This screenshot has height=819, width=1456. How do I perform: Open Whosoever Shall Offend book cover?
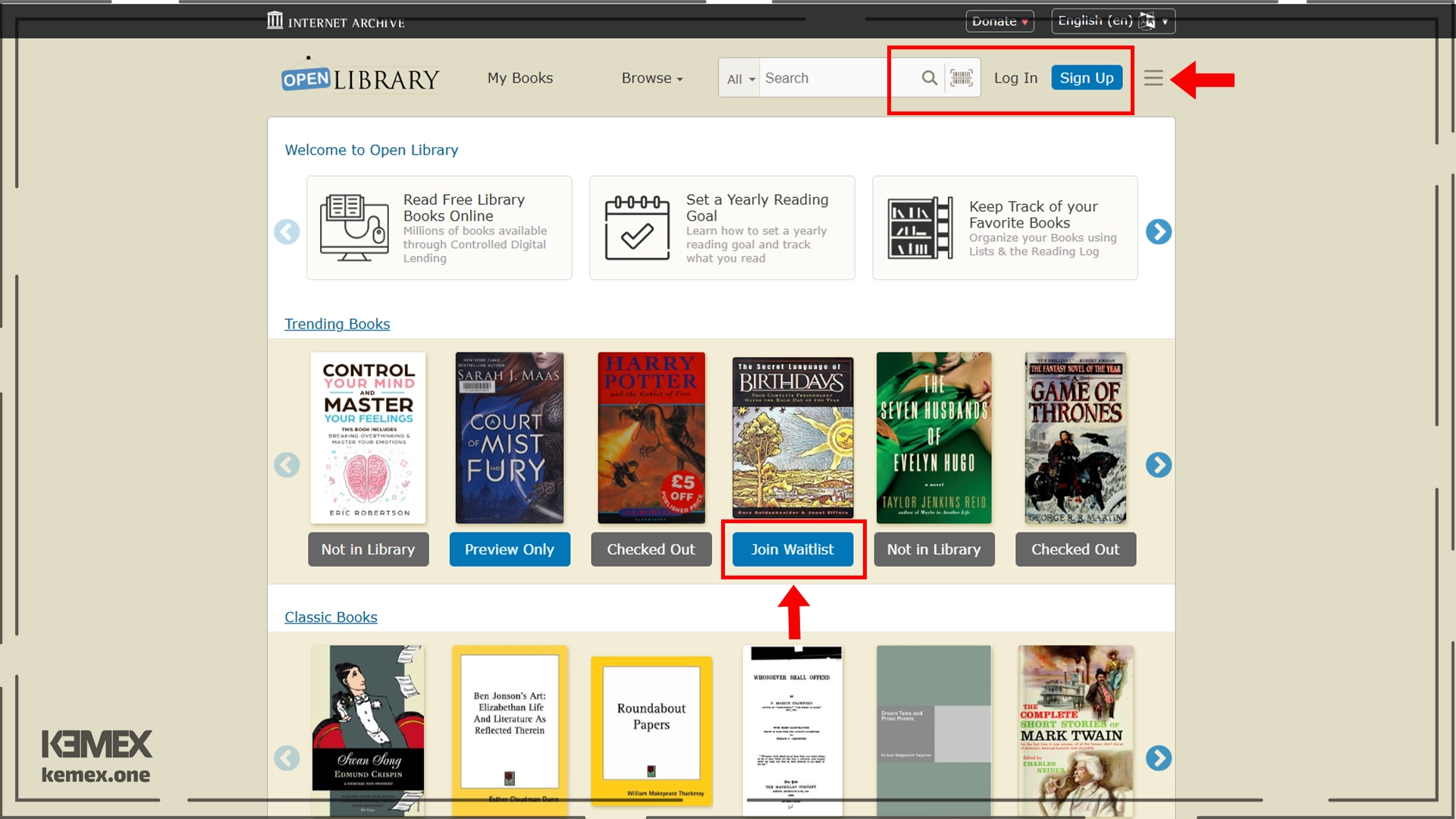tap(792, 731)
